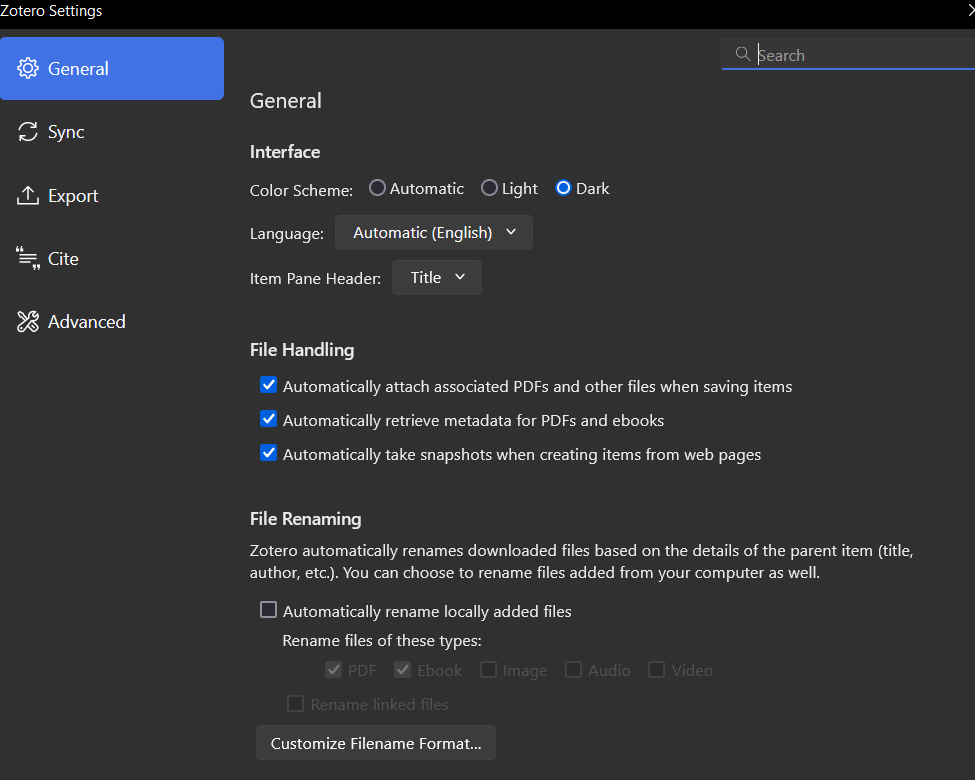The image size is (975, 780).
Task: Toggle the Ebook file type checkbox
Action: click(x=403, y=670)
